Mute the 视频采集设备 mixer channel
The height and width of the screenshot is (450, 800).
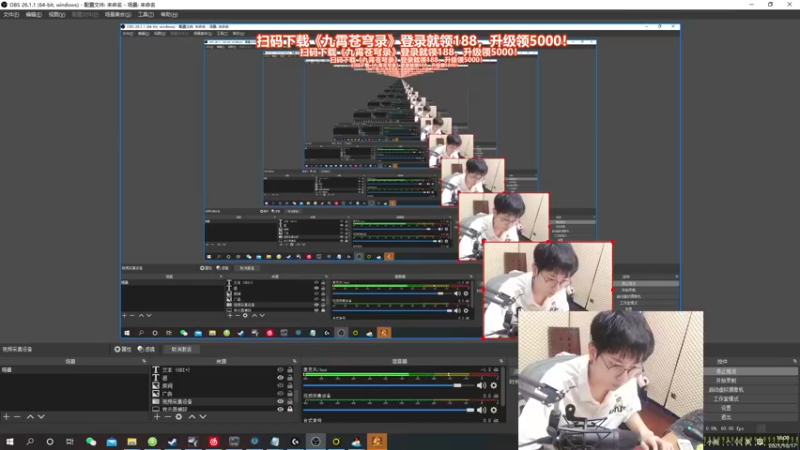click(x=481, y=410)
